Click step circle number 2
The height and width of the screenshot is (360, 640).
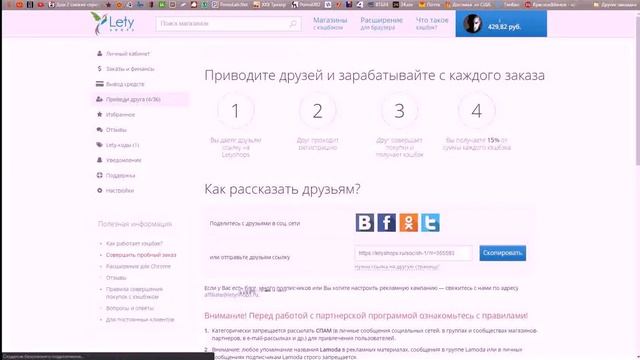click(318, 111)
